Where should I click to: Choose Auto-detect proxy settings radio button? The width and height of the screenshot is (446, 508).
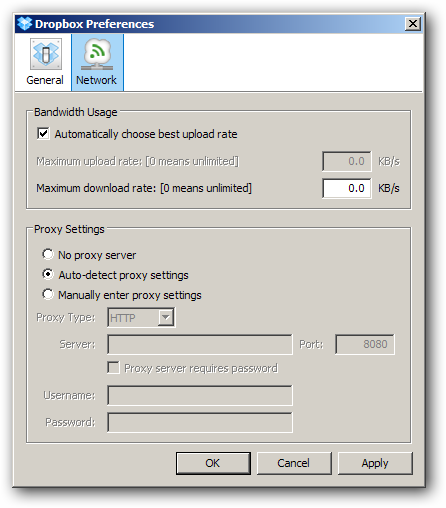pyautogui.click(x=48, y=274)
